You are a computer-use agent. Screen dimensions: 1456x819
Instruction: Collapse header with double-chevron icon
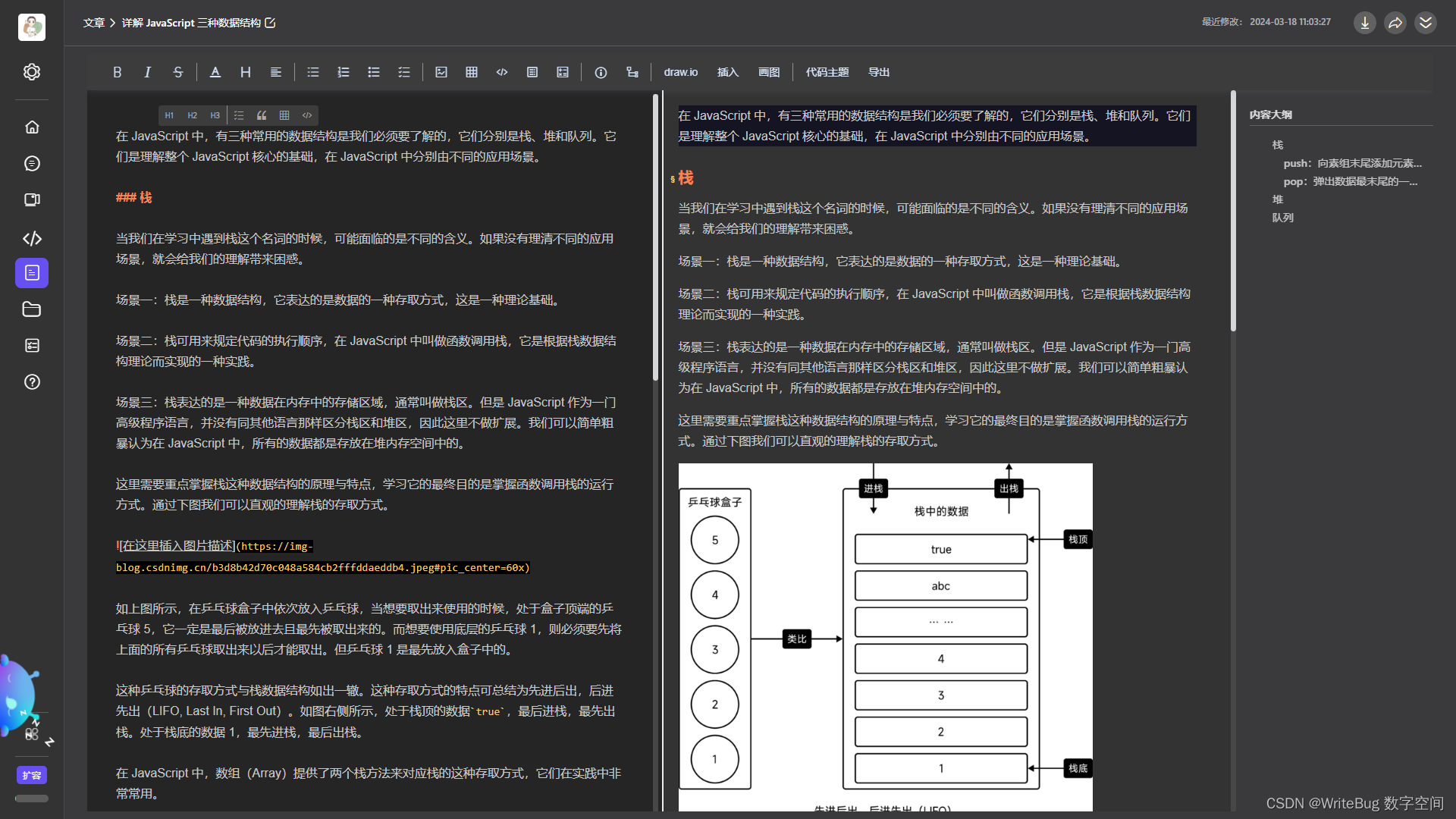[x=1426, y=23]
